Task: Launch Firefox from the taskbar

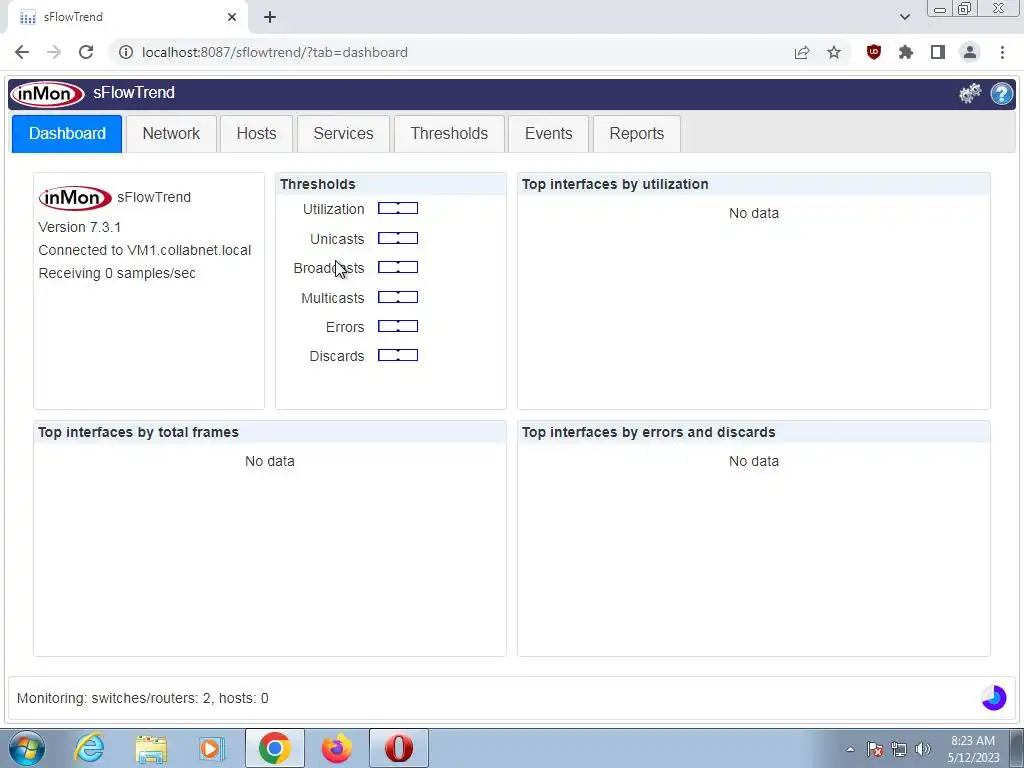Action: (337, 748)
